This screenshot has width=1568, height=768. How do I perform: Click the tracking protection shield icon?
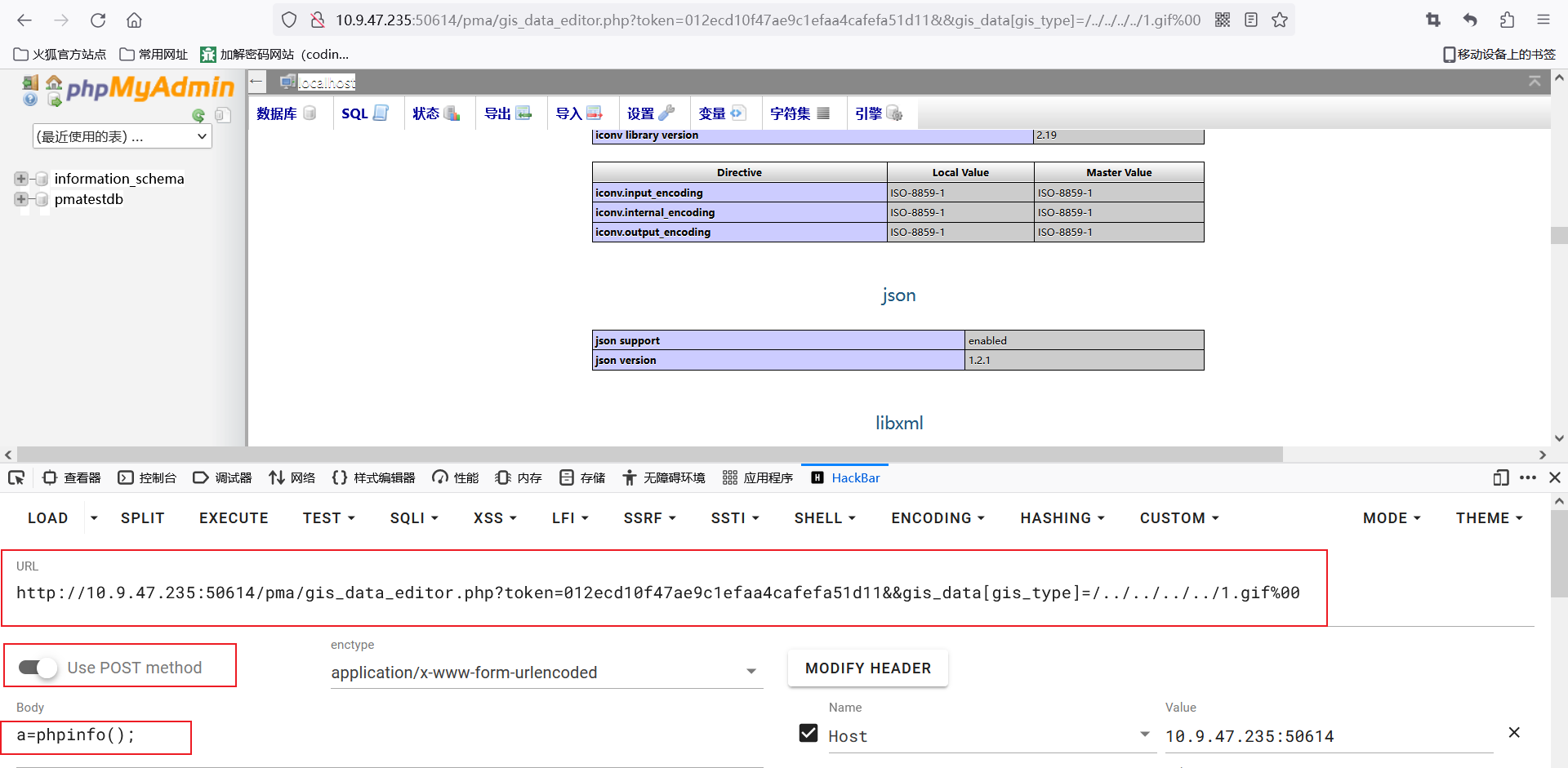(x=289, y=20)
